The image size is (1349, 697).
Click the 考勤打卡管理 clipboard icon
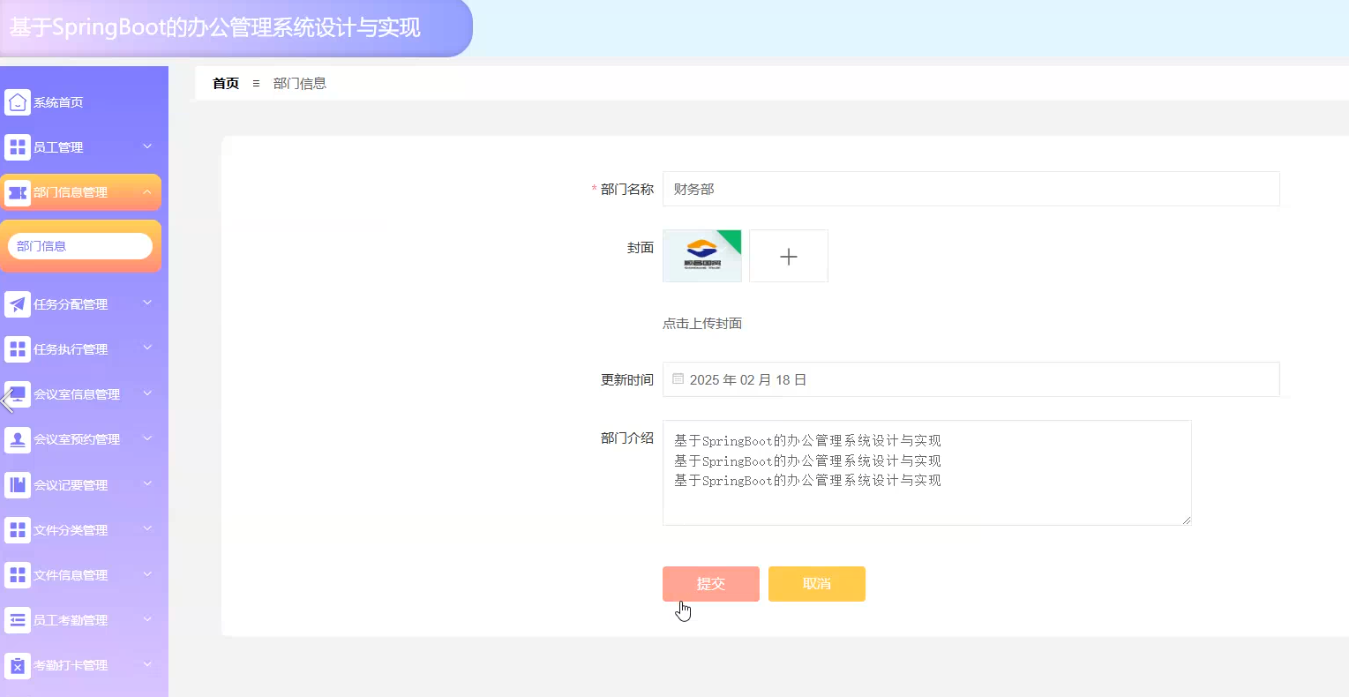pos(17,665)
